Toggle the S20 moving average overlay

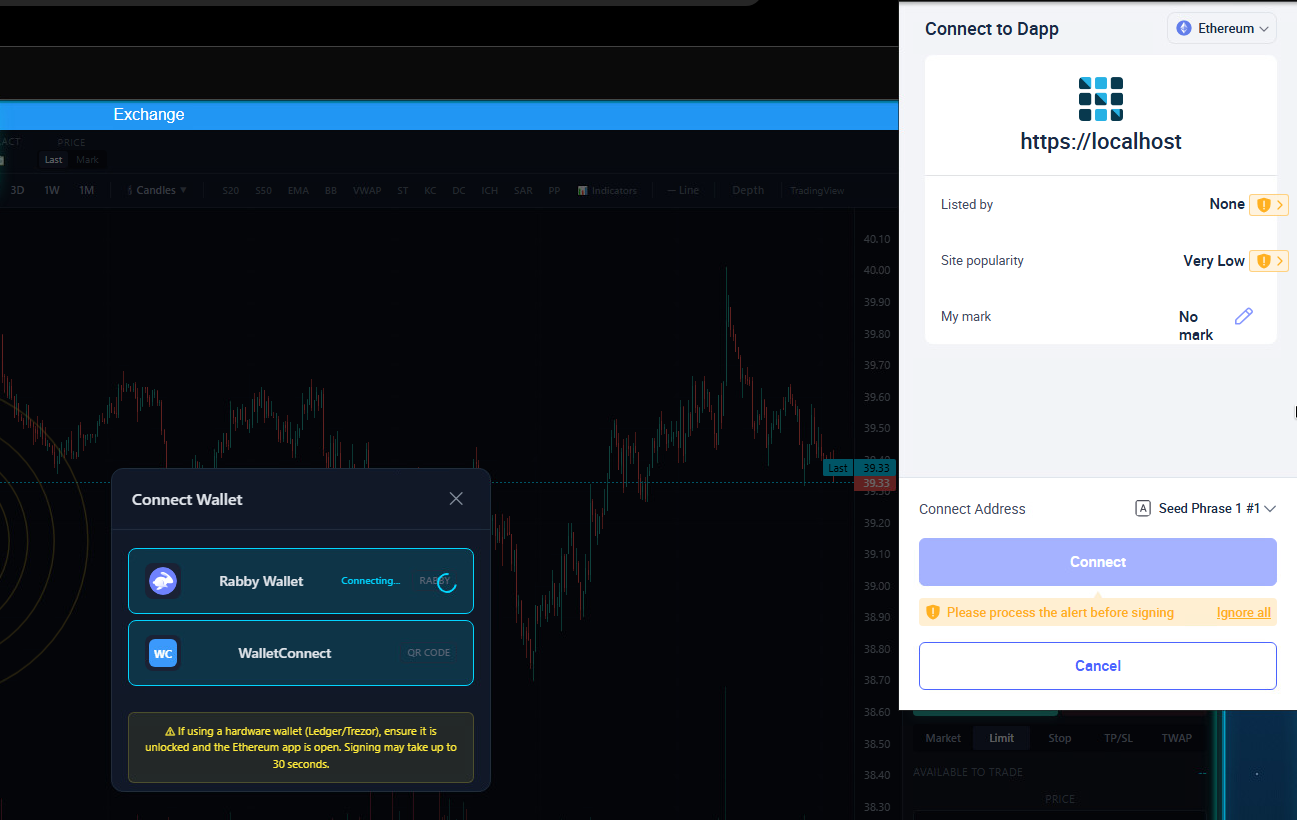(x=231, y=190)
